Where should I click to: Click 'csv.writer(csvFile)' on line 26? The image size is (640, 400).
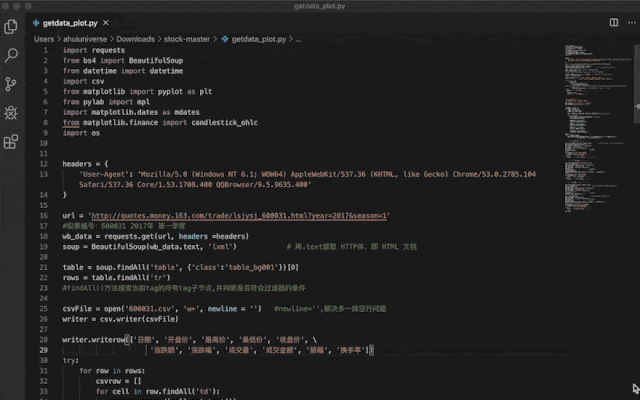[x=139, y=319]
